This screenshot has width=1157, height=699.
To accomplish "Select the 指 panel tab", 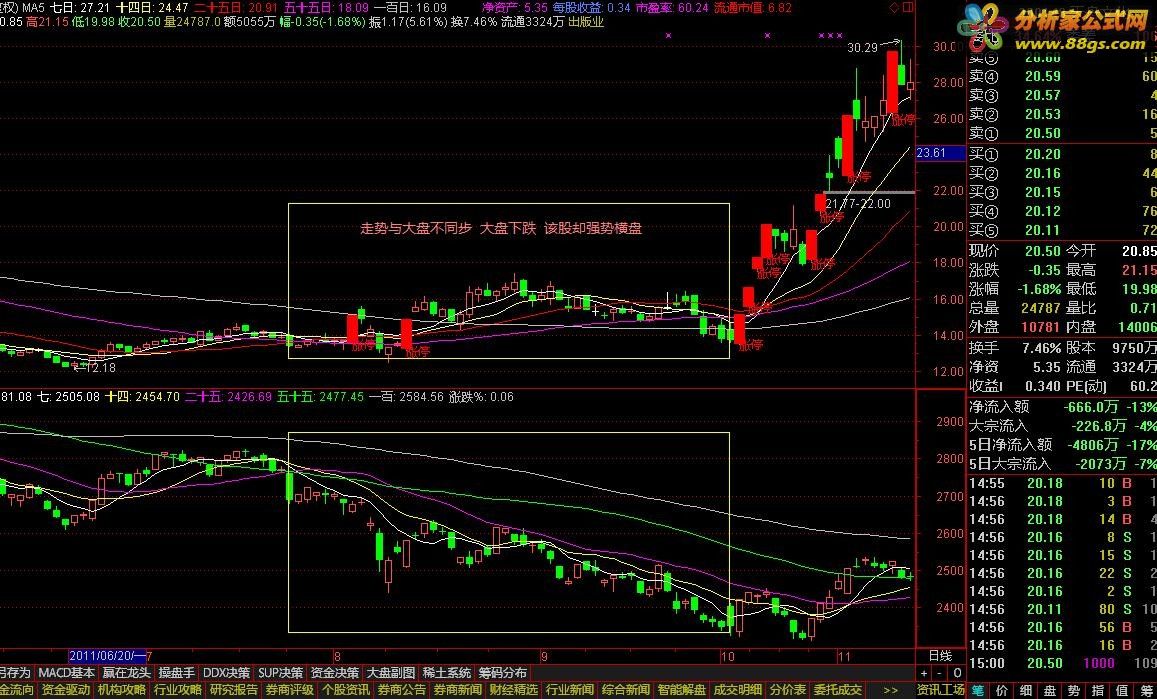I will point(1099,691).
